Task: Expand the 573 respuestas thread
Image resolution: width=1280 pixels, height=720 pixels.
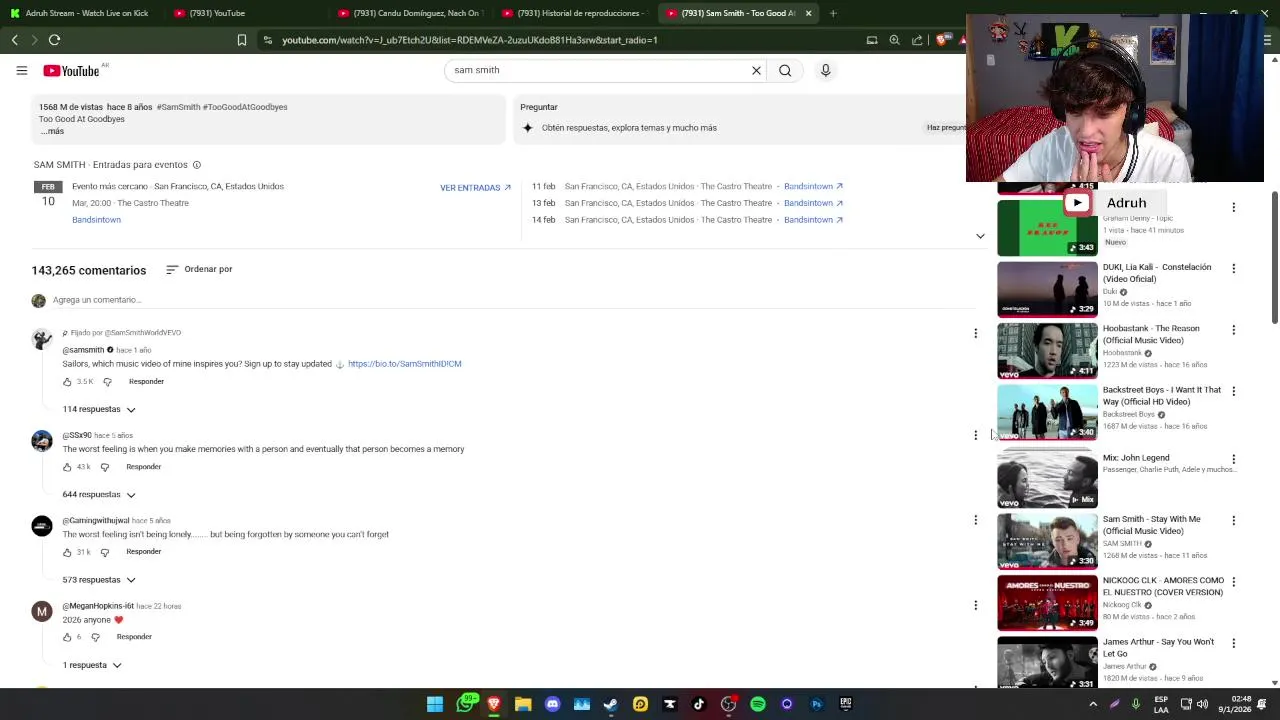Action: (x=99, y=580)
